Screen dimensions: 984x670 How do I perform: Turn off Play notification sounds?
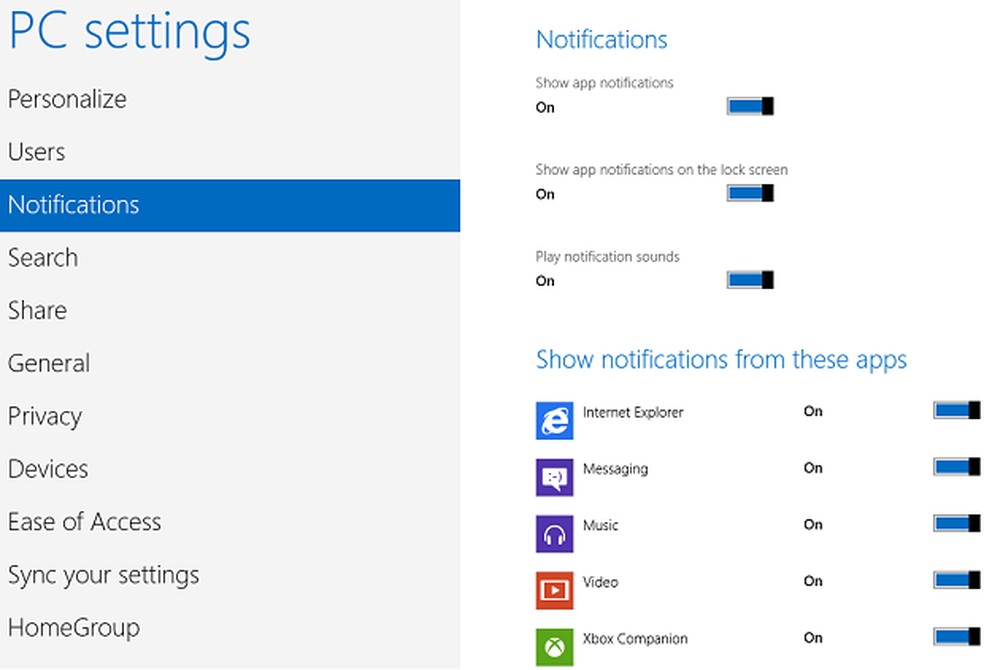[x=748, y=279]
